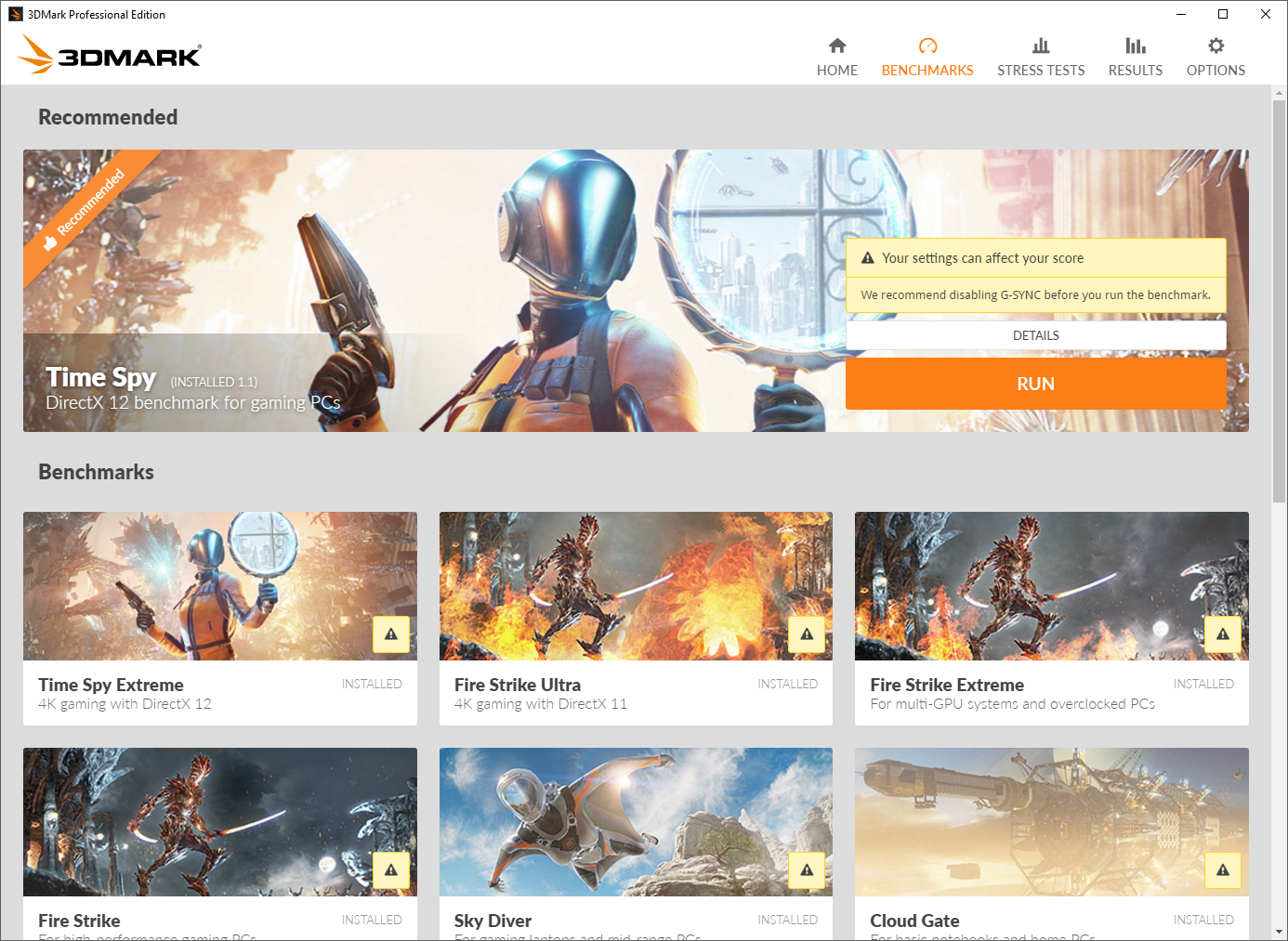Switch to RESULTS tab
Screen dimensions: 1288x941
tap(1136, 56)
